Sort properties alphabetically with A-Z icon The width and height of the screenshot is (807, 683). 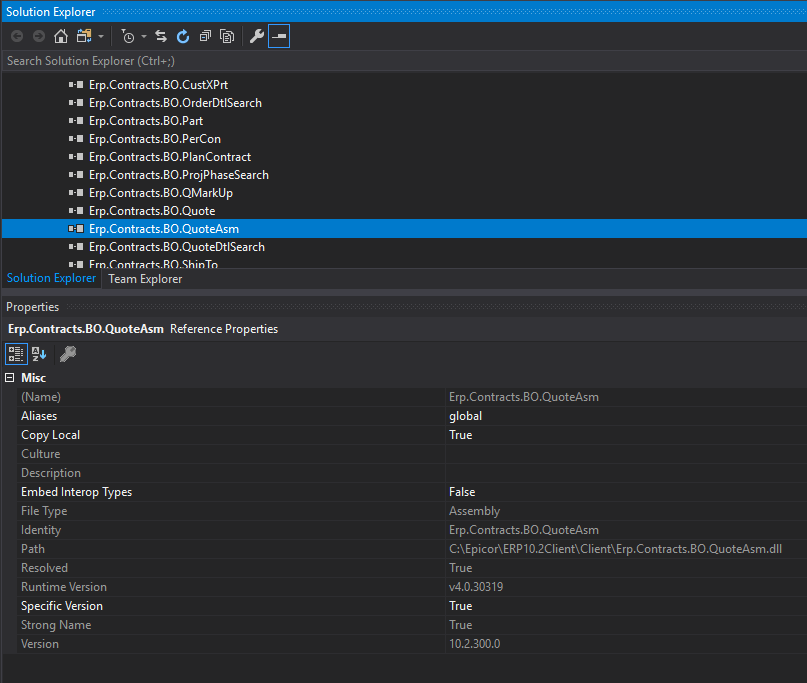click(x=39, y=353)
